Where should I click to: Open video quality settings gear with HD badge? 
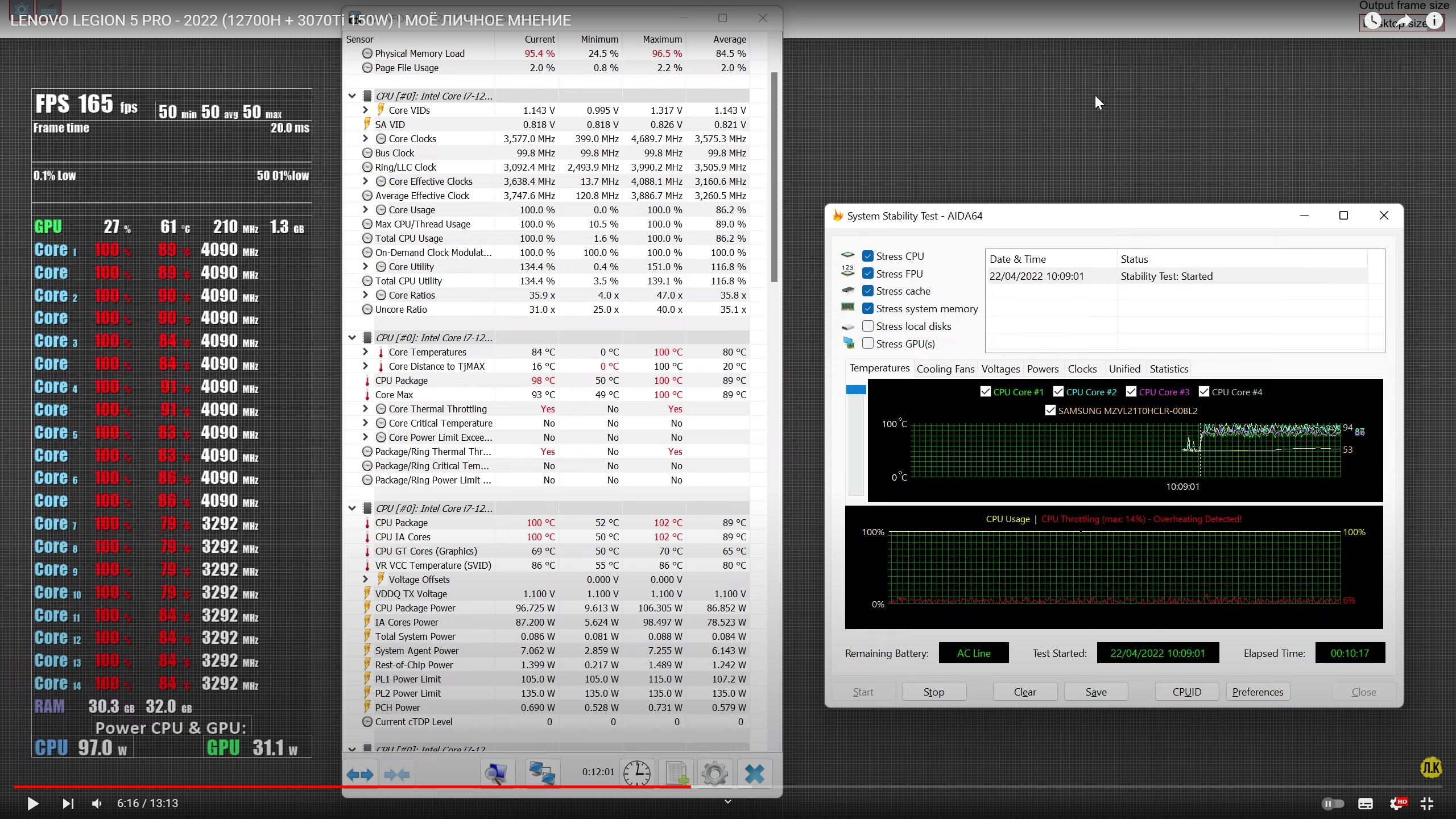1396,804
